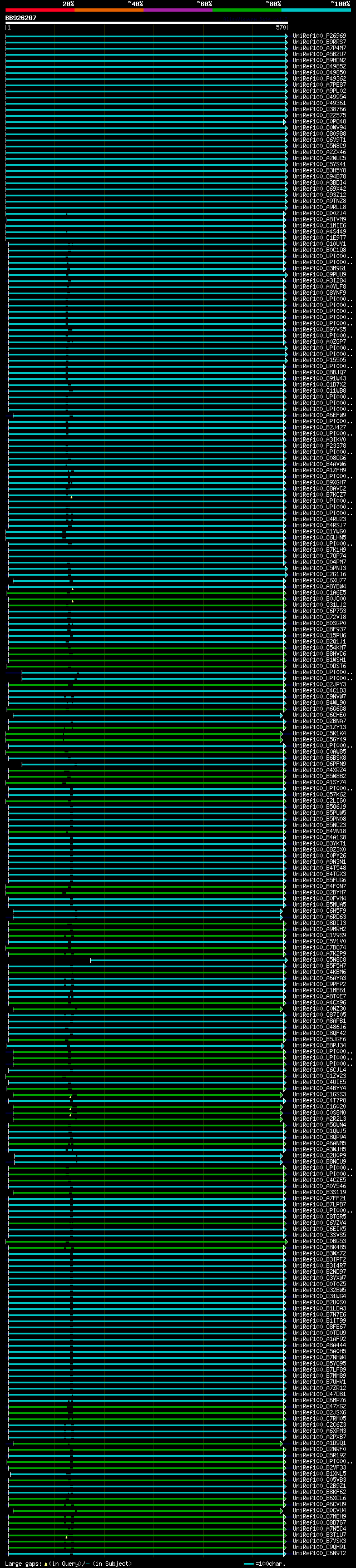Select the UniRef100_C6N9T2 hit label

[x=319, y=1554]
